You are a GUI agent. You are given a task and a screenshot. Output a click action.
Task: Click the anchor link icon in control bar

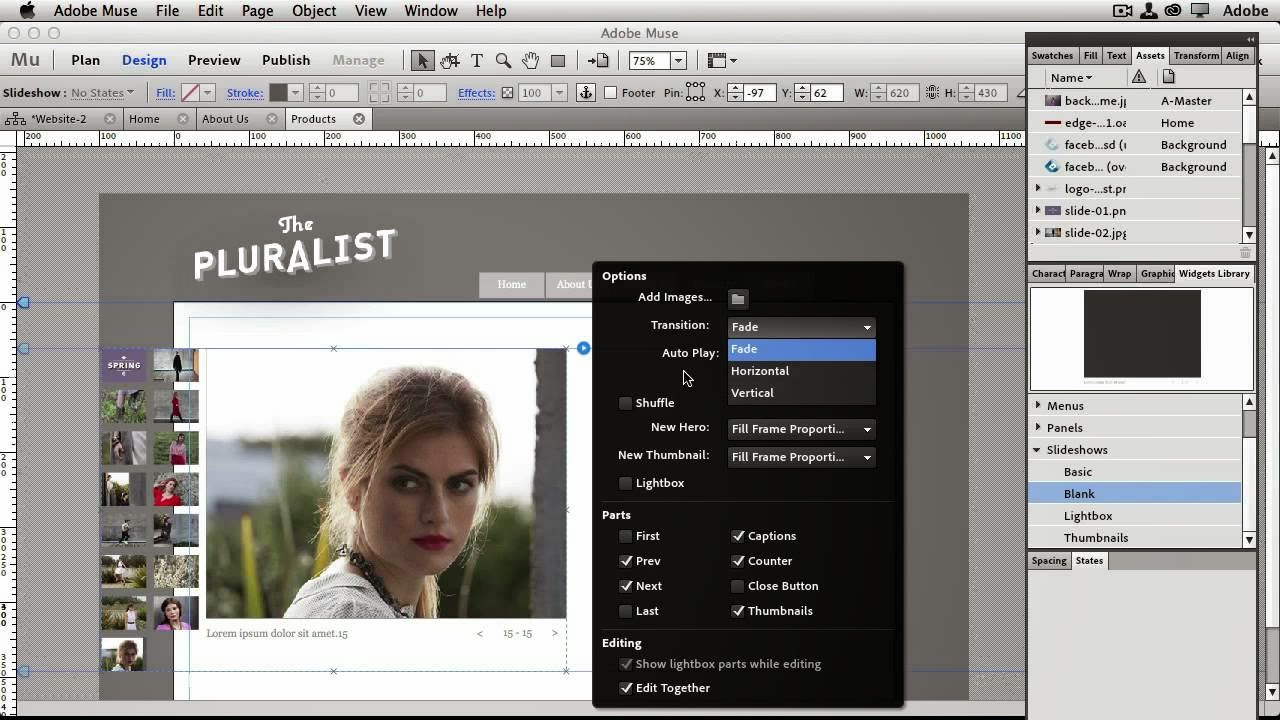pyautogui.click(x=587, y=93)
